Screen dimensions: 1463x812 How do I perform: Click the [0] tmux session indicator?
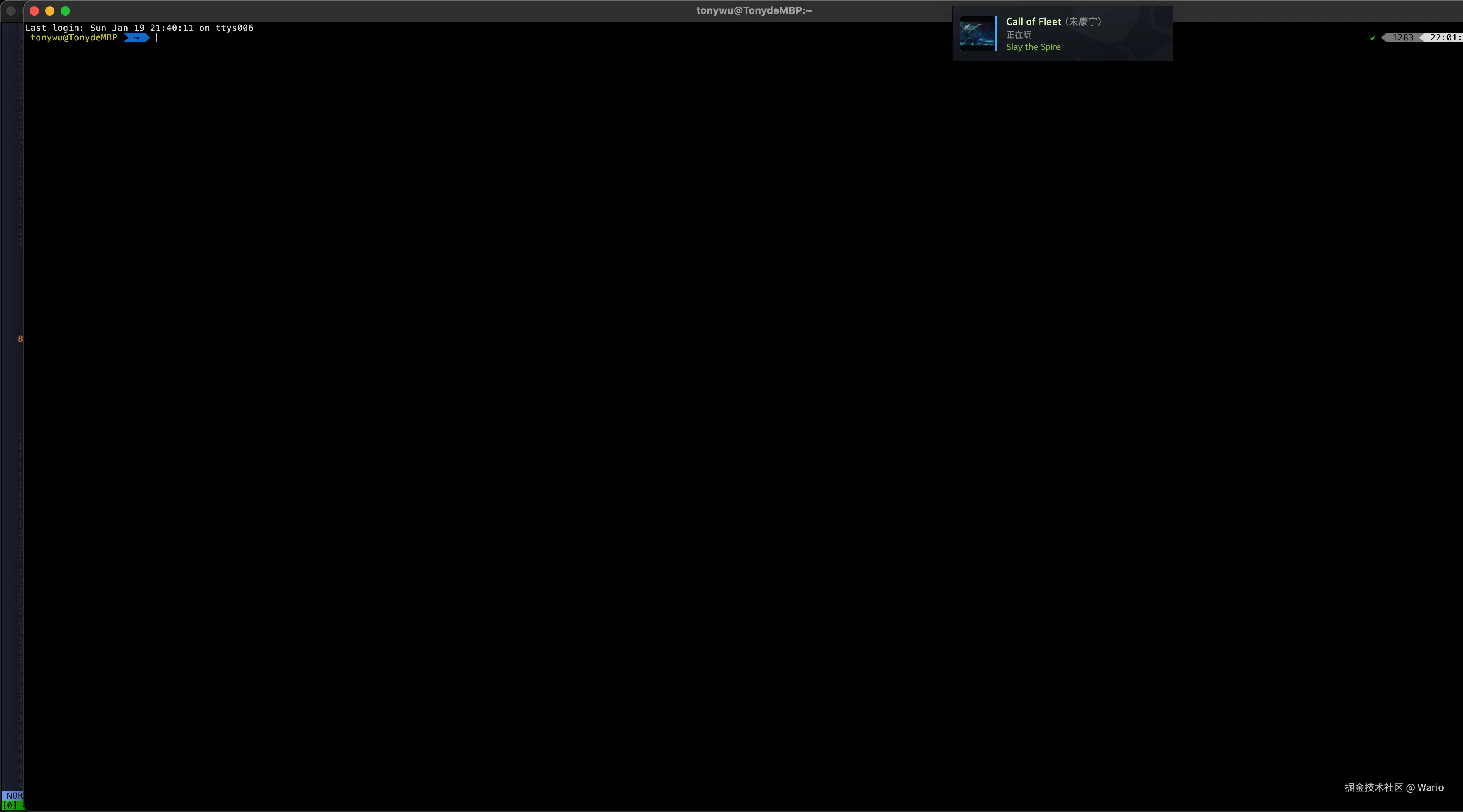pyautogui.click(x=10, y=805)
